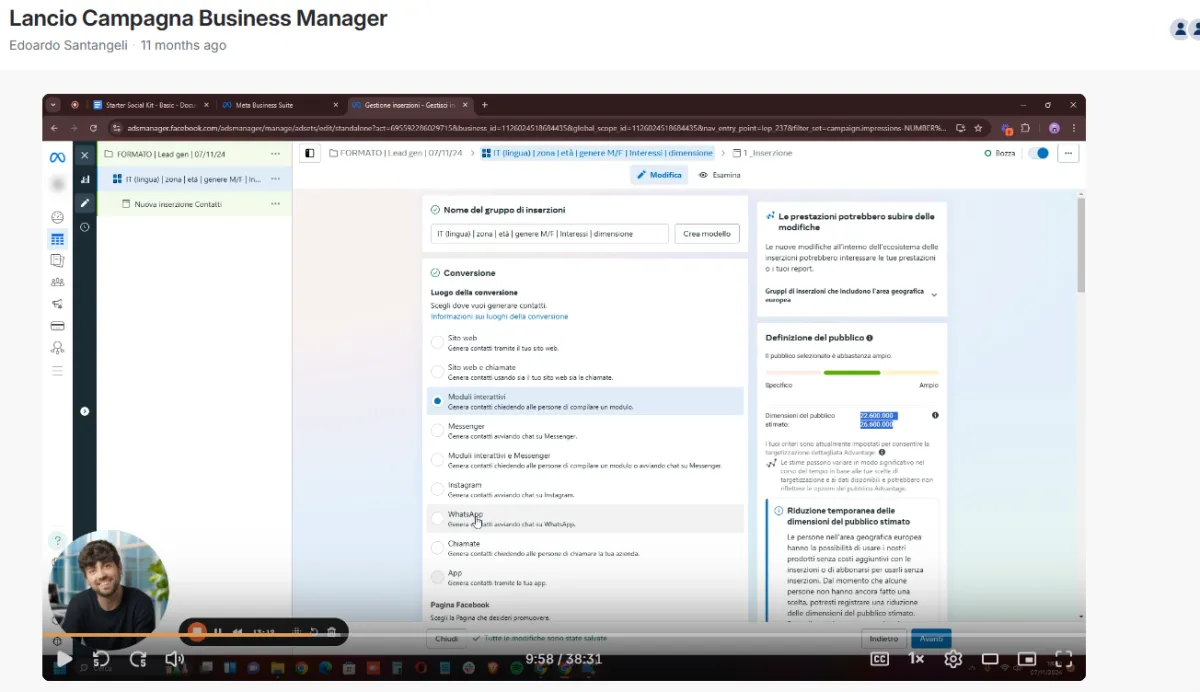Select Instagram radio option
This screenshot has width=1200, height=692.
tap(437, 489)
